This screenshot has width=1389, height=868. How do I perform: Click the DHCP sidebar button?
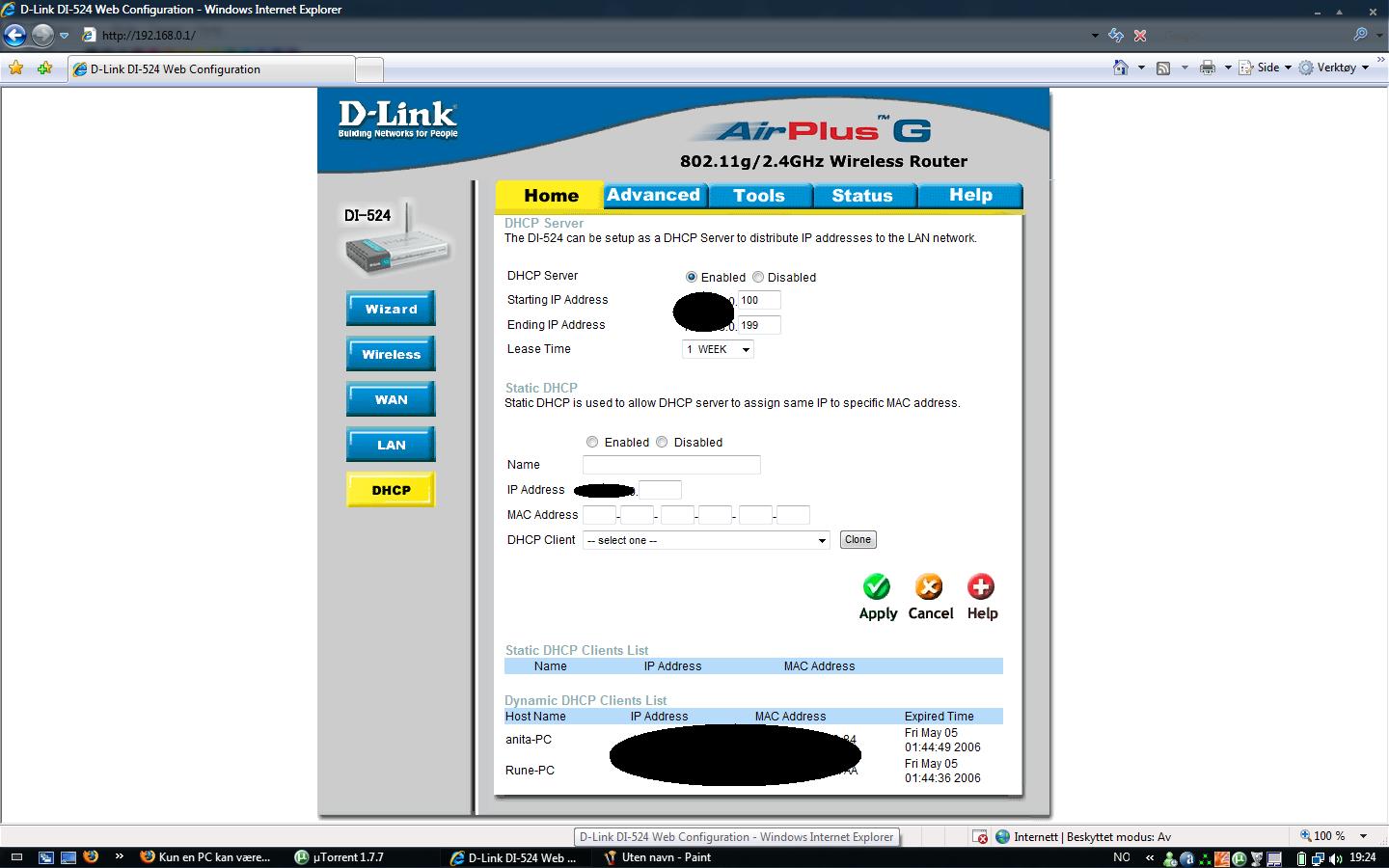pyautogui.click(x=391, y=490)
